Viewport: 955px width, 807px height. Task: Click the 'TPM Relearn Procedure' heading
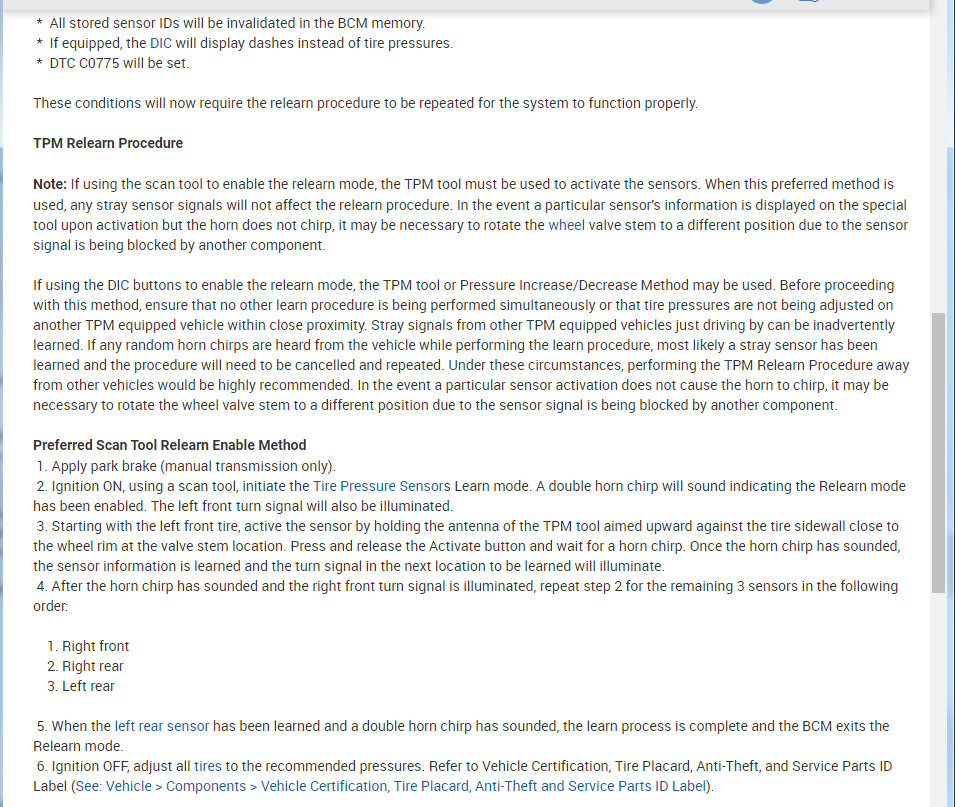click(108, 143)
